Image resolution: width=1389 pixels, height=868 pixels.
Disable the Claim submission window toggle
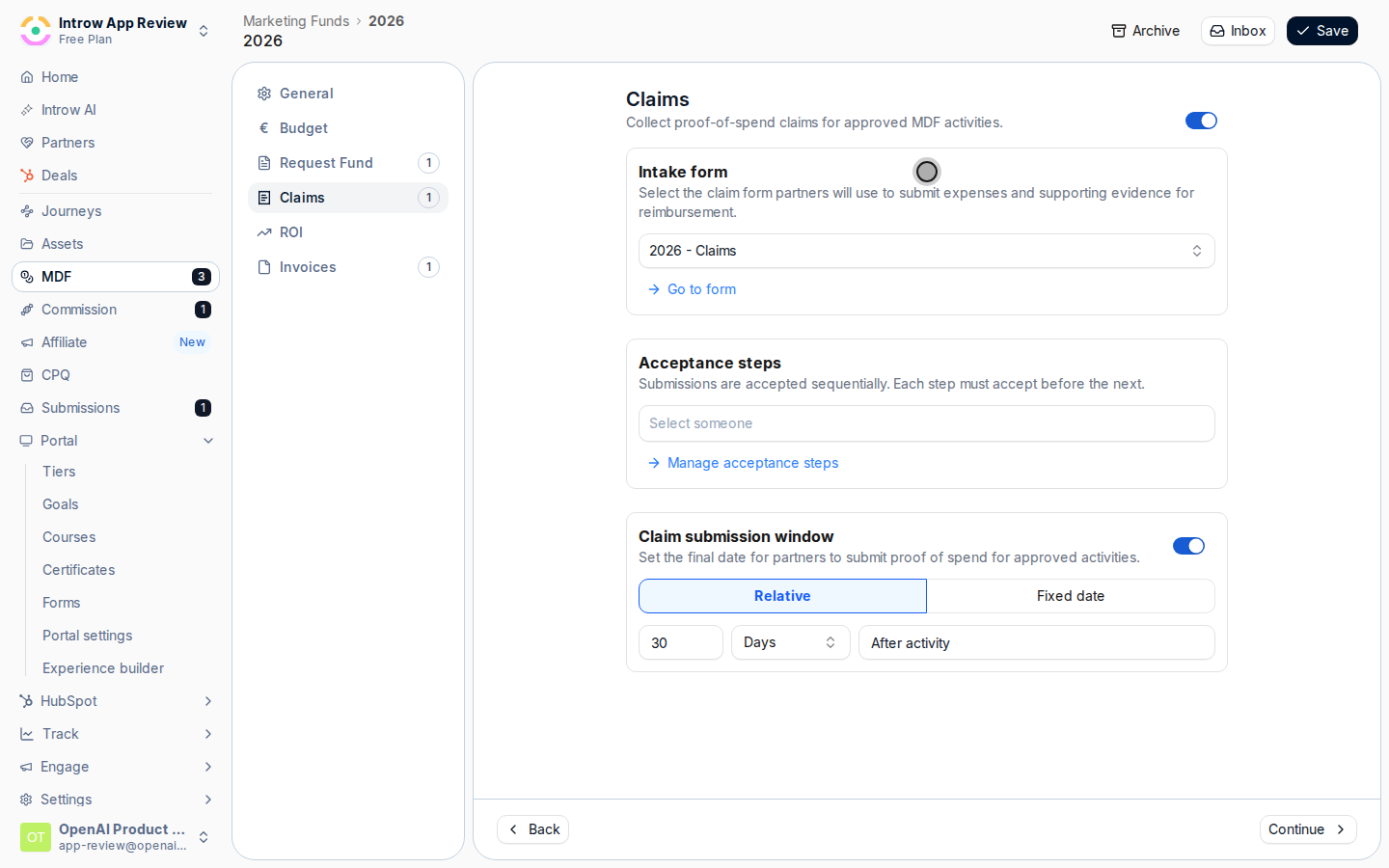(1188, 546)
